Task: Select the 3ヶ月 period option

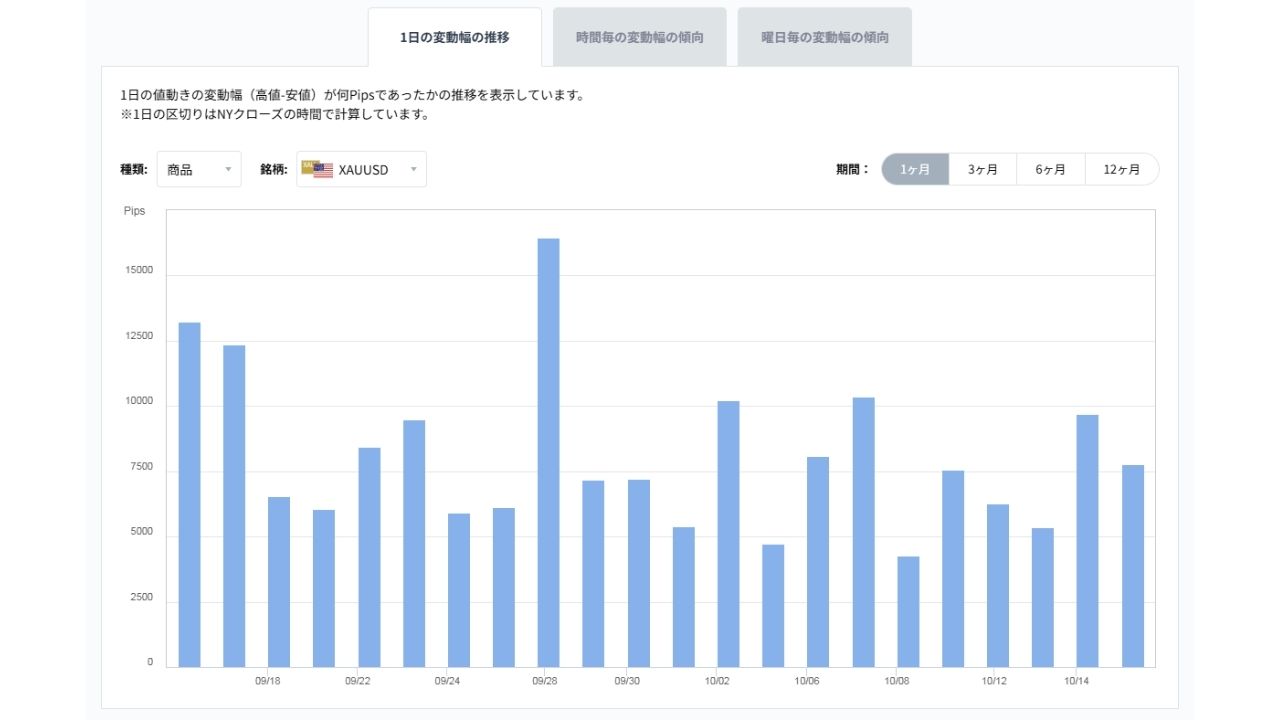Action: tap(983, 169)
